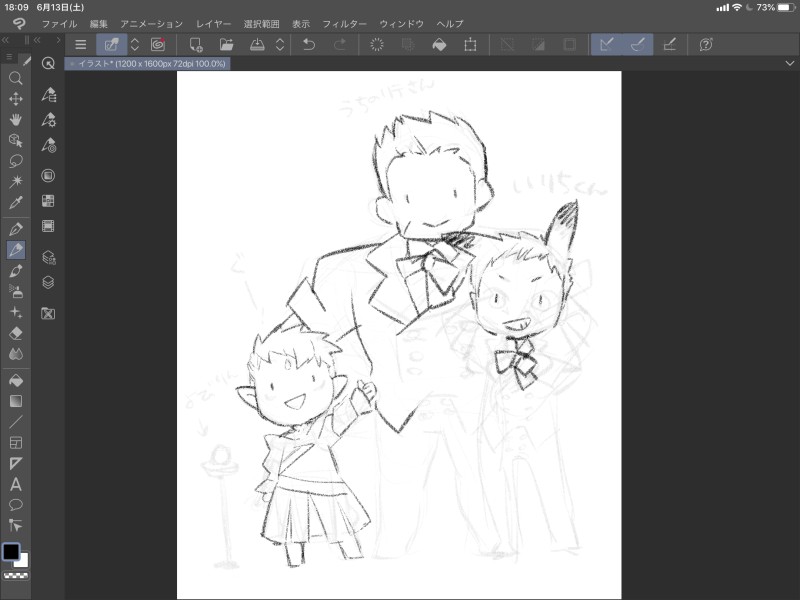Open the tool palette menu icon
800x600 pixels.
click(x=9, y=57)
